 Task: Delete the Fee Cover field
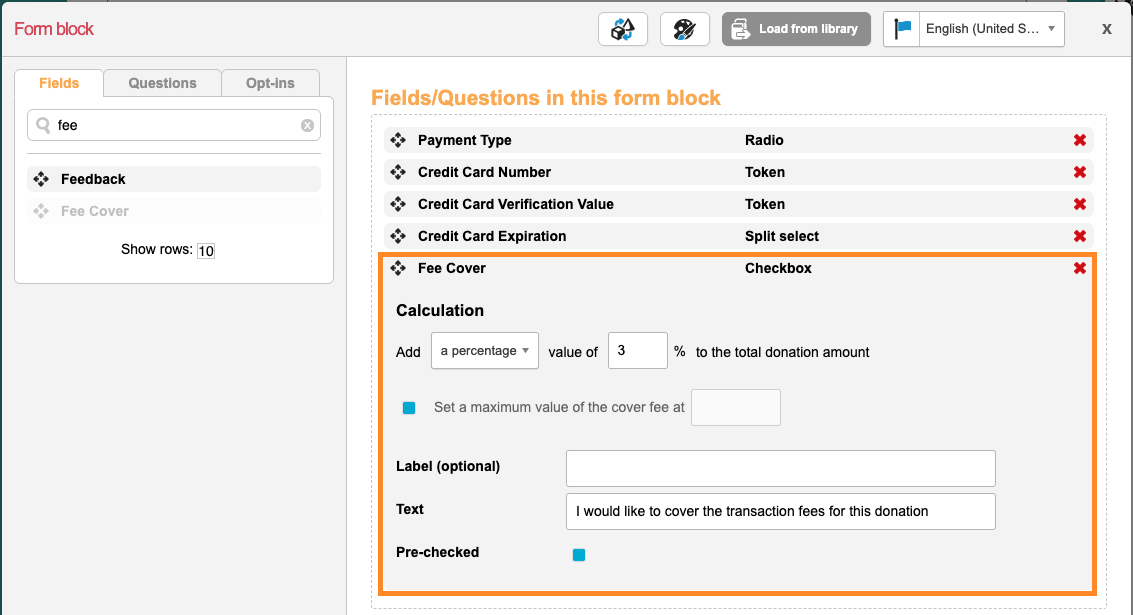[x=1080, y=269]
